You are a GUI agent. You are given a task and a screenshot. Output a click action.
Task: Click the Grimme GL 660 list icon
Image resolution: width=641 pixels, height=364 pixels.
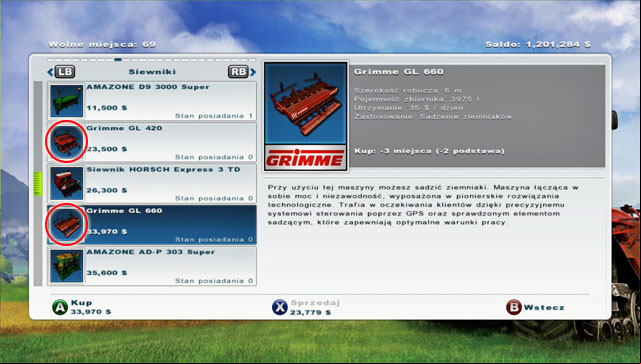click(x=66, y=224)
